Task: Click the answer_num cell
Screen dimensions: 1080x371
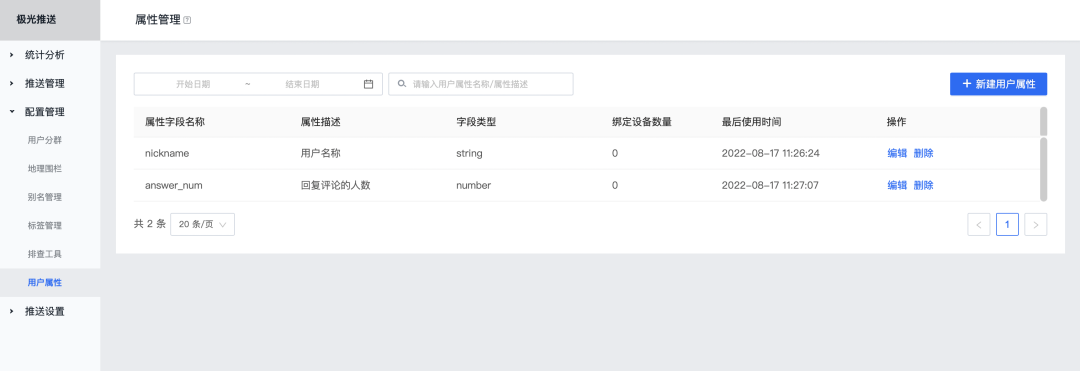Action: (173, 185)
